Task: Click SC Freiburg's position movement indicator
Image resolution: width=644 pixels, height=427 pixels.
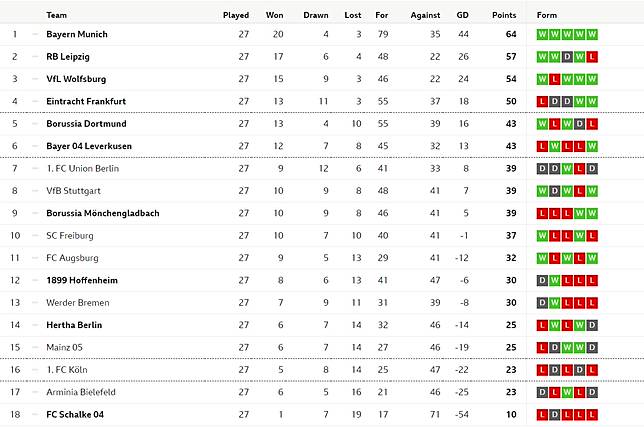Action: (x=35, y=236)
